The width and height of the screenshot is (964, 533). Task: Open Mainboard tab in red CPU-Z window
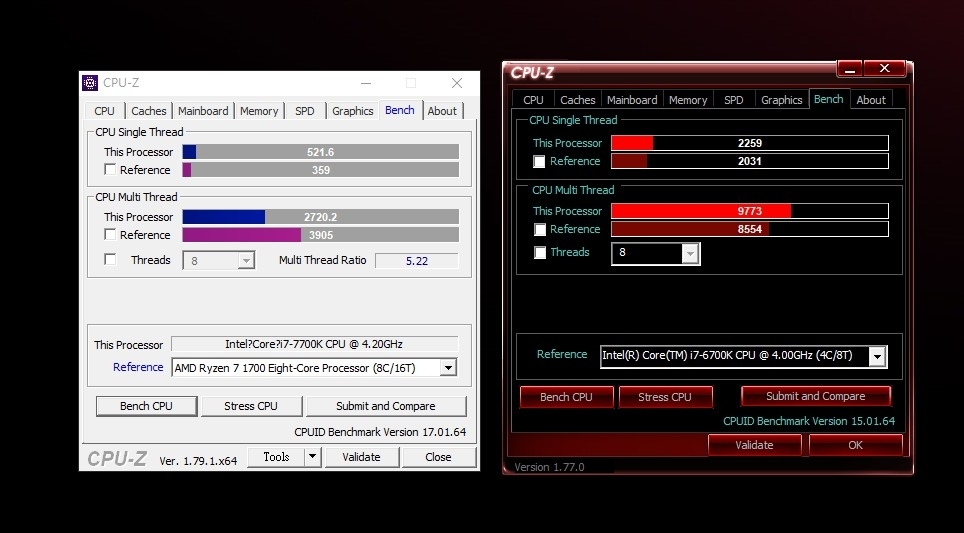pyautogui.click(x=632, y=100)
